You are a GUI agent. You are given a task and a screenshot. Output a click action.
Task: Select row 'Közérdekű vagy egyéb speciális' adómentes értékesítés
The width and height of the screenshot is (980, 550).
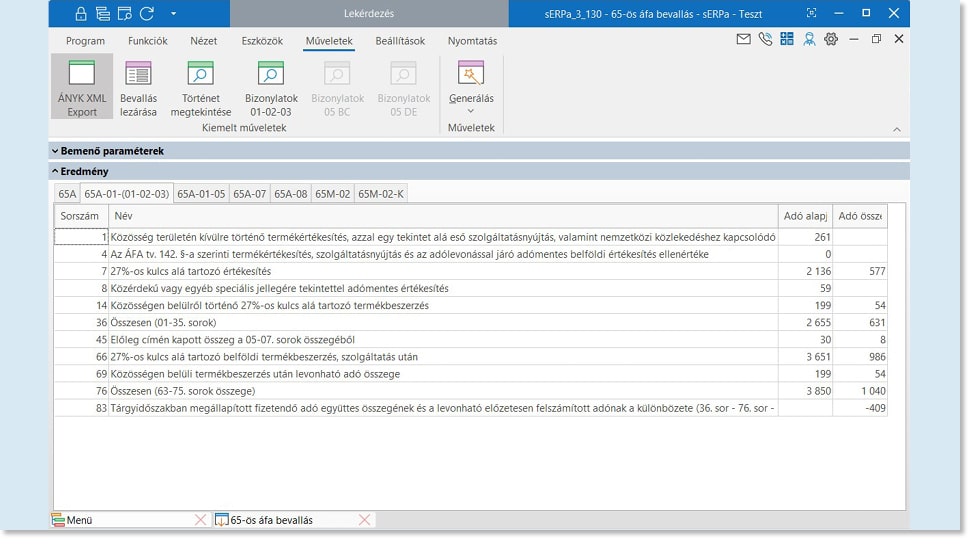[471, 288]
